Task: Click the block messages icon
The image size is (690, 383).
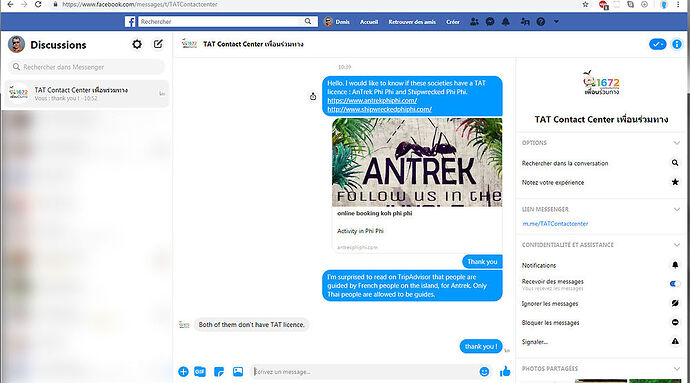Action: 675,322
